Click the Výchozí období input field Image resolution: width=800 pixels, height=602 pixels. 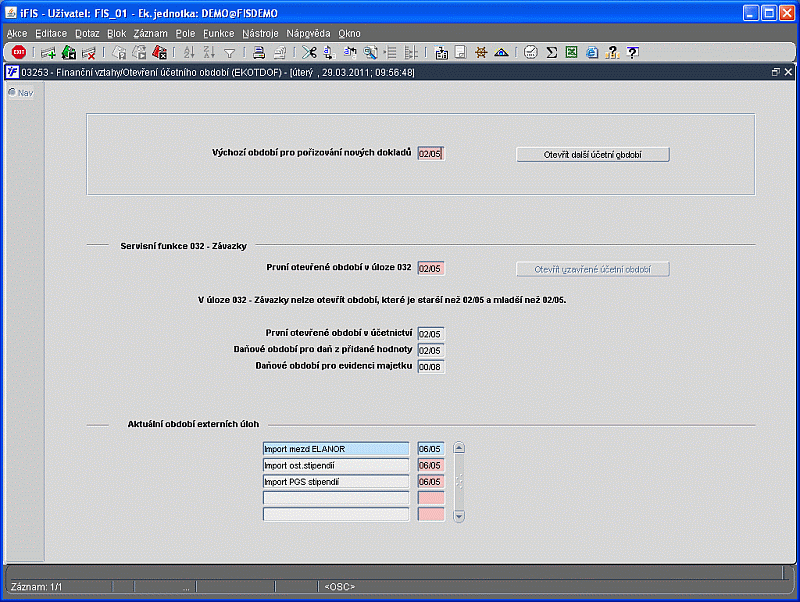[x=431, y=154]
